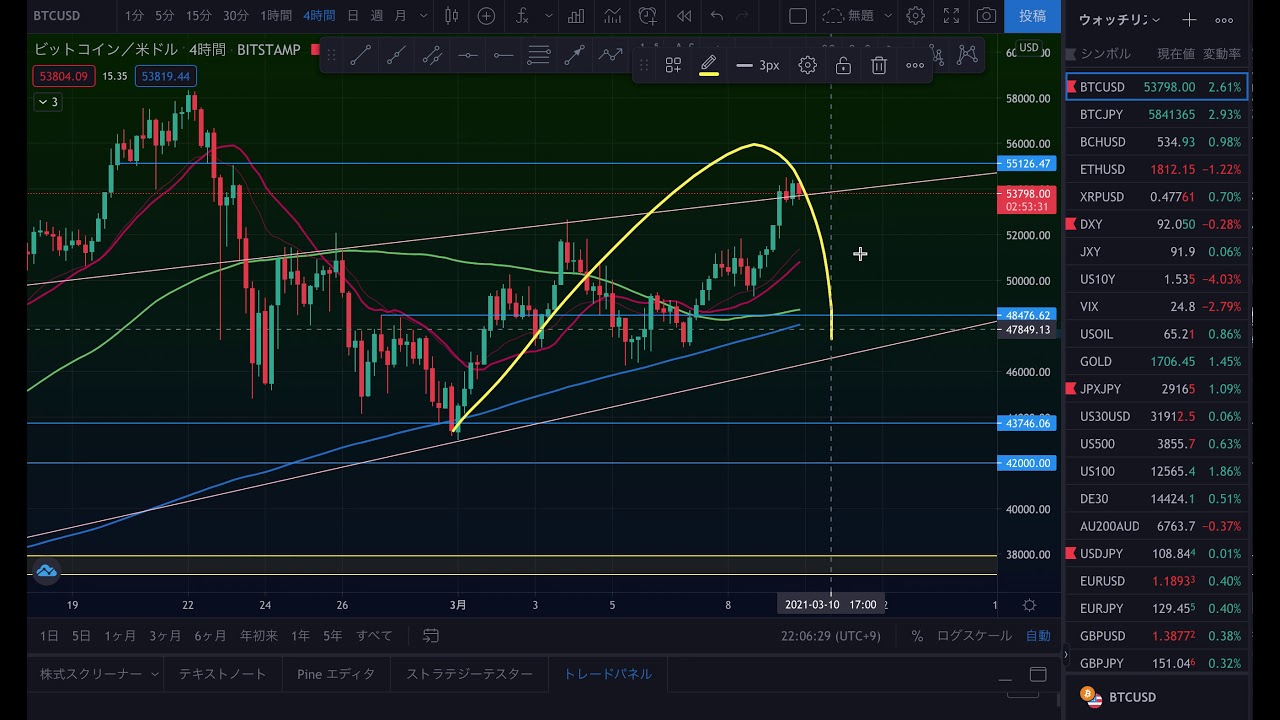The image size is (1280, 720).
Task: Enter fullscreen mode
Action: pos(951,16)
